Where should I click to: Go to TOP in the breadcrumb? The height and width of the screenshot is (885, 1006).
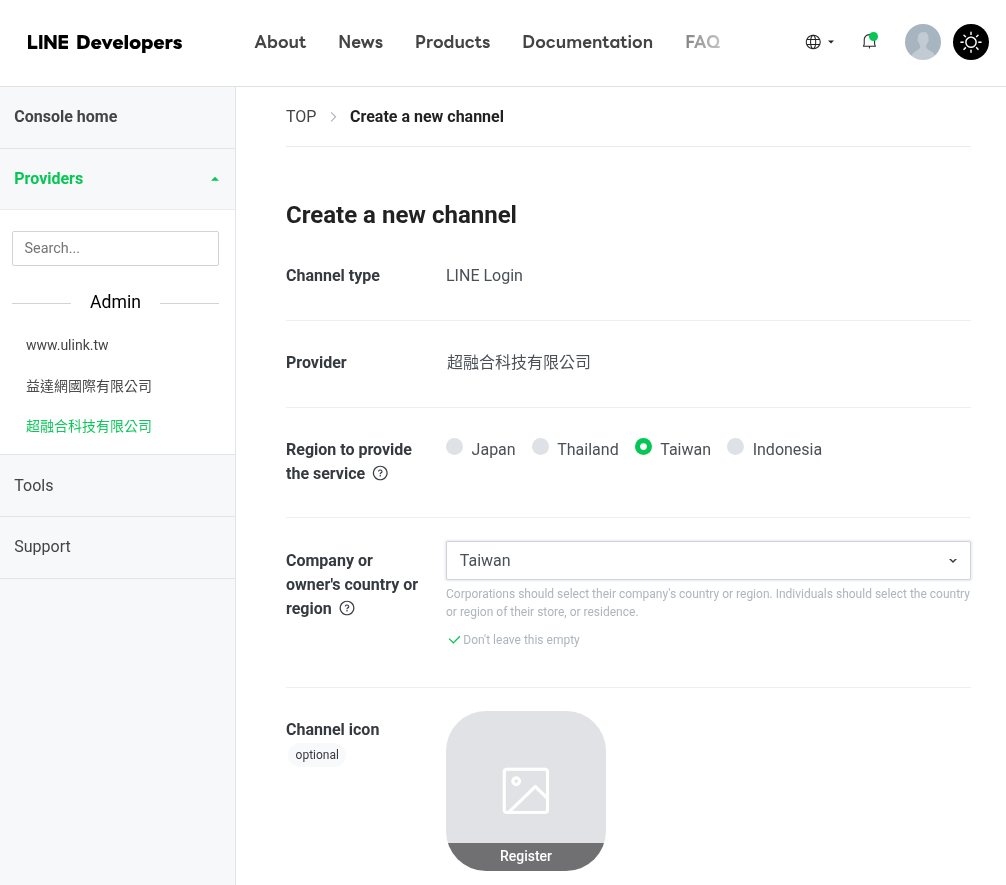[301, 116]
